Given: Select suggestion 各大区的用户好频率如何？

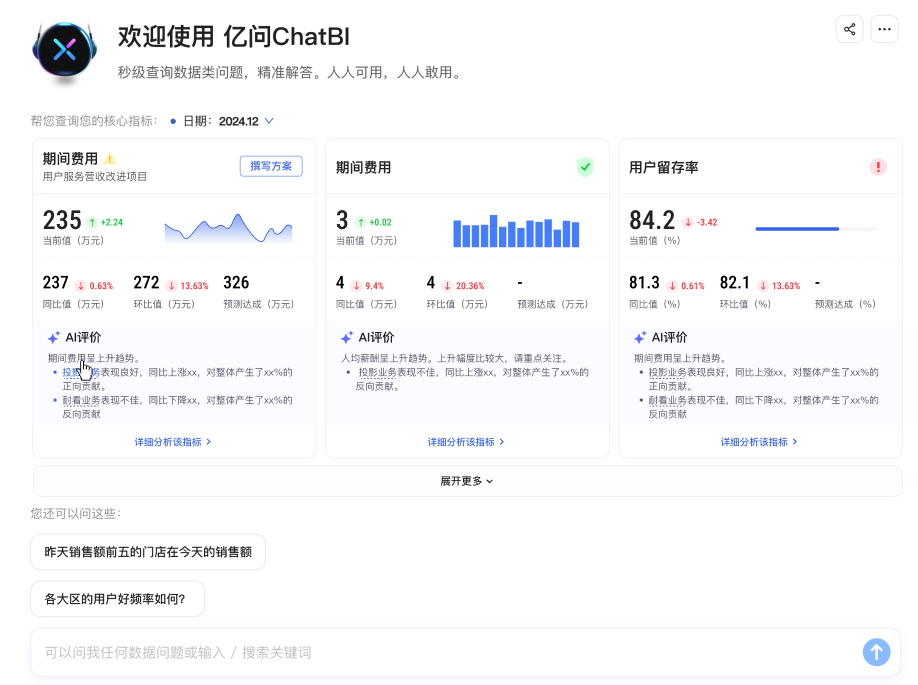Looking at the screenshot, I should tap(117, 599).
